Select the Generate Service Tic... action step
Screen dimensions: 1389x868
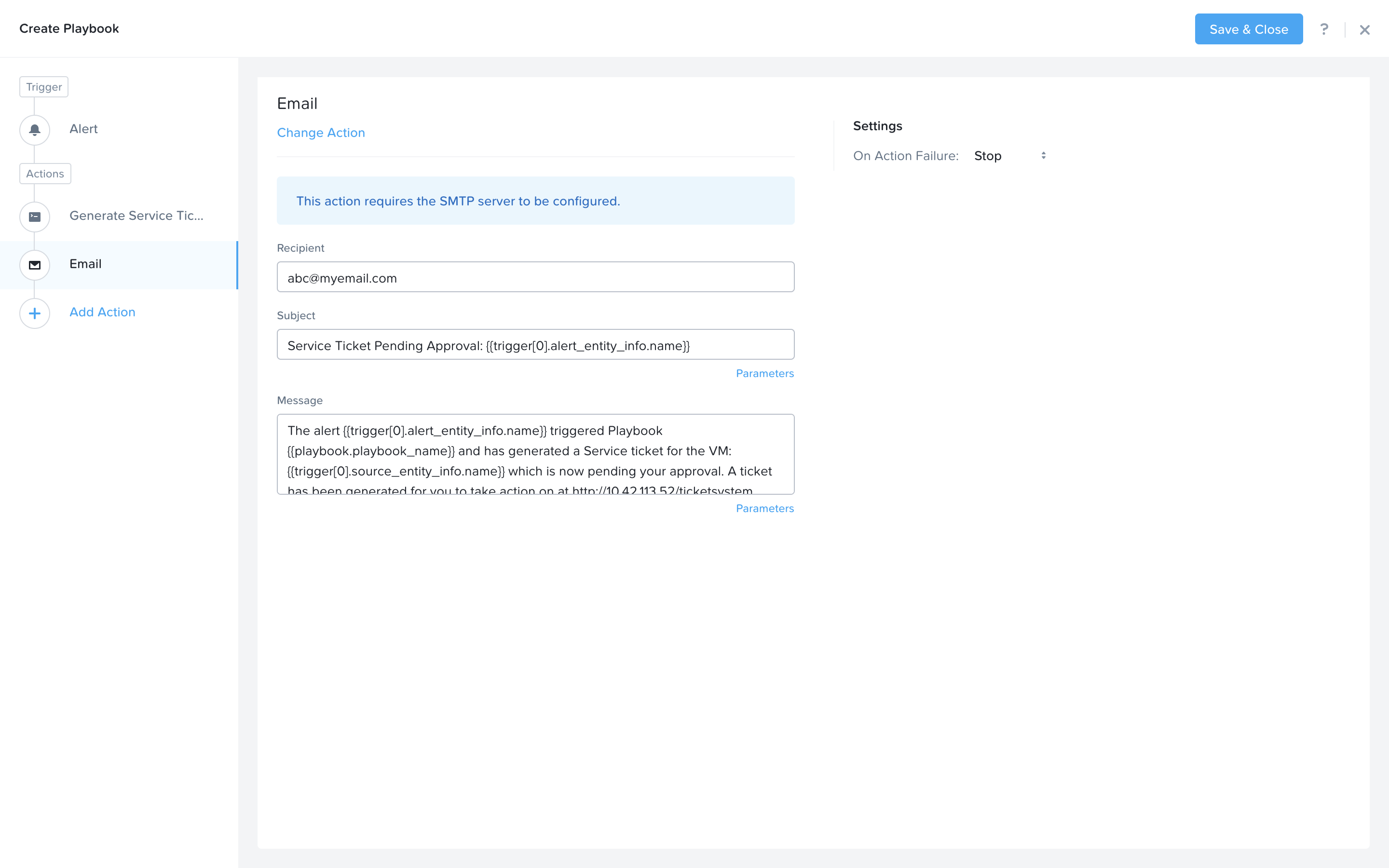119,217
